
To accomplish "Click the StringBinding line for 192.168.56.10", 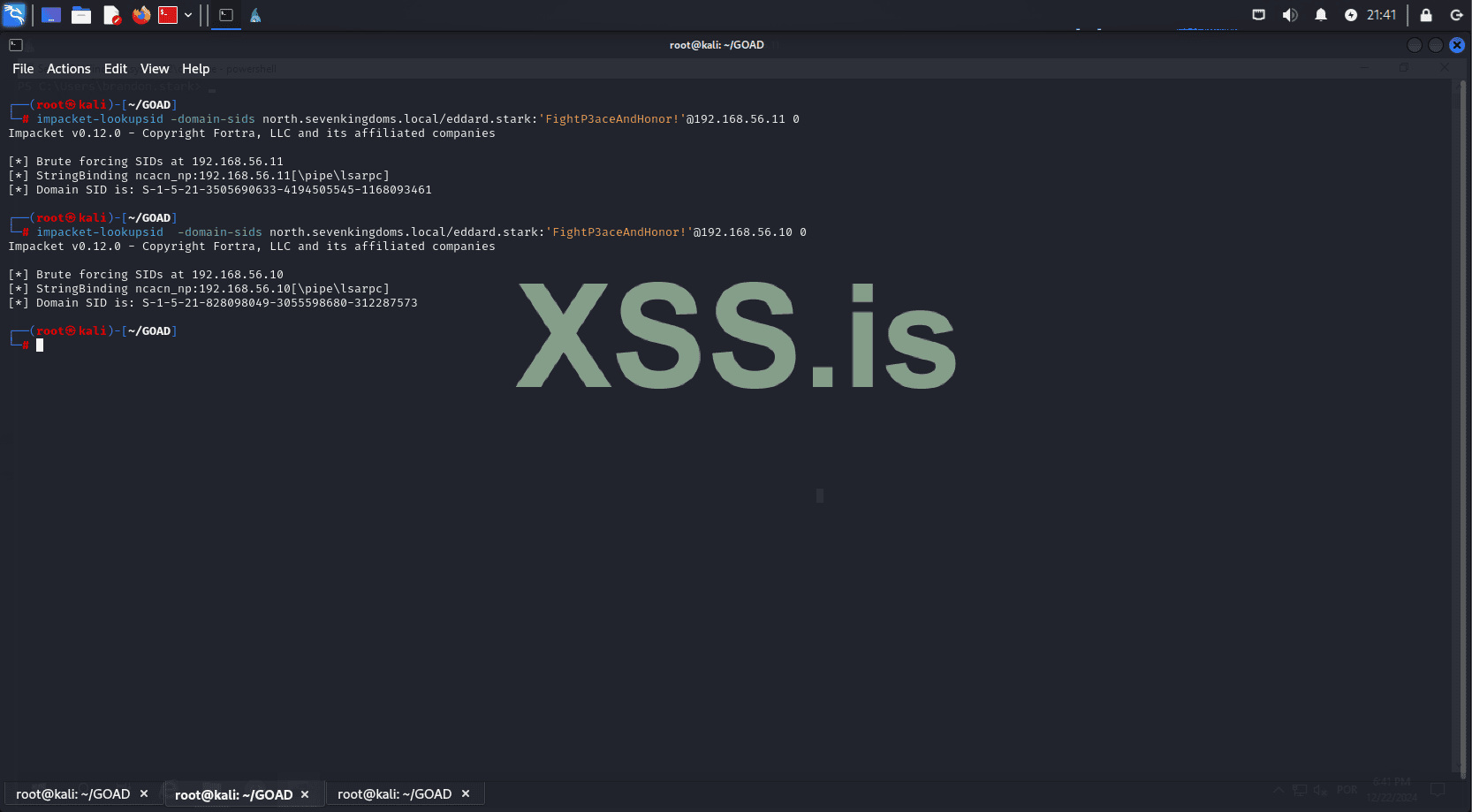I will (x=199, y=289).
